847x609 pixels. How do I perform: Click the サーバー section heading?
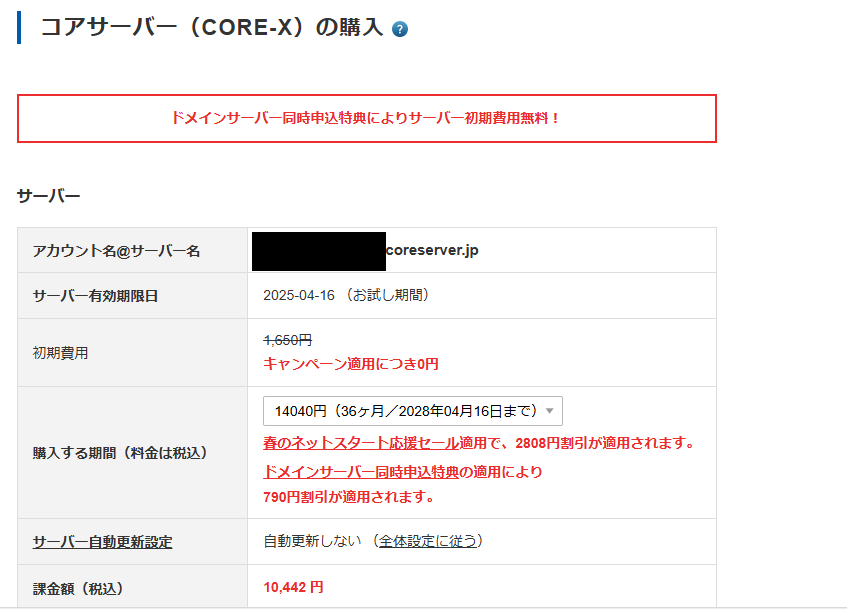point(48,196)
